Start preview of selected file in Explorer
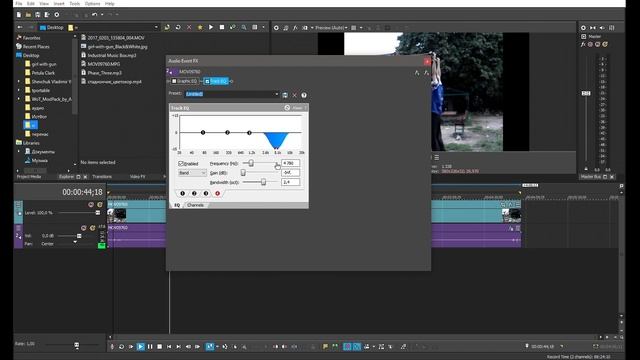 211,27
